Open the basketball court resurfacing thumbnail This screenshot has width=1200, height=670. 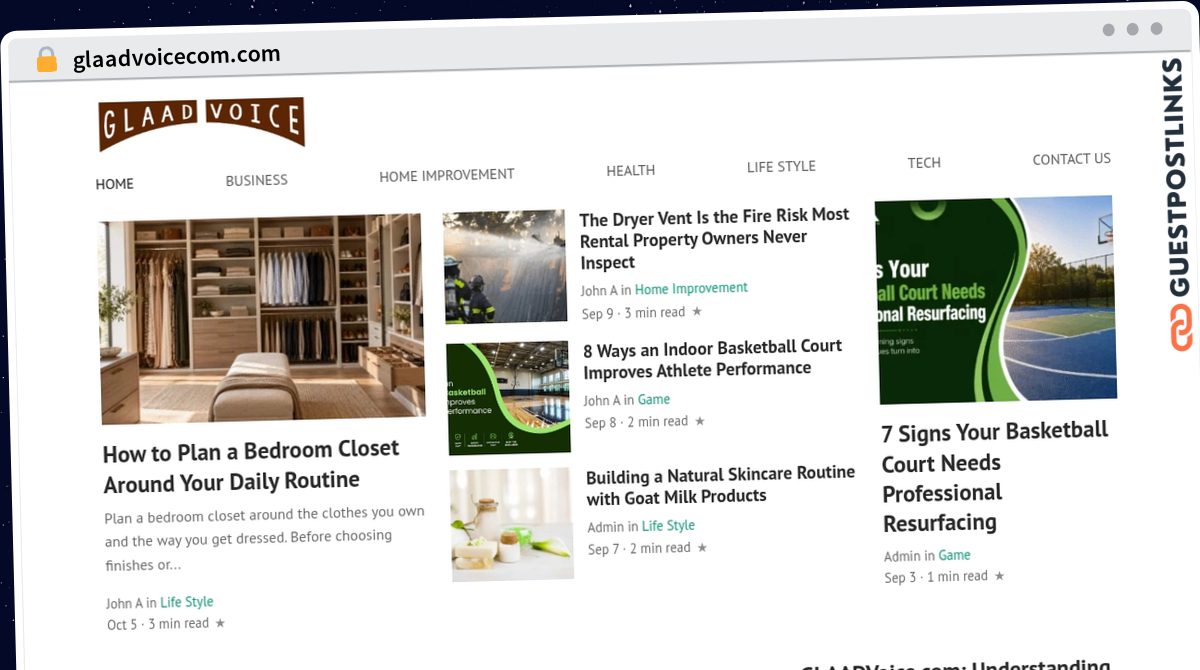(996, 300)
